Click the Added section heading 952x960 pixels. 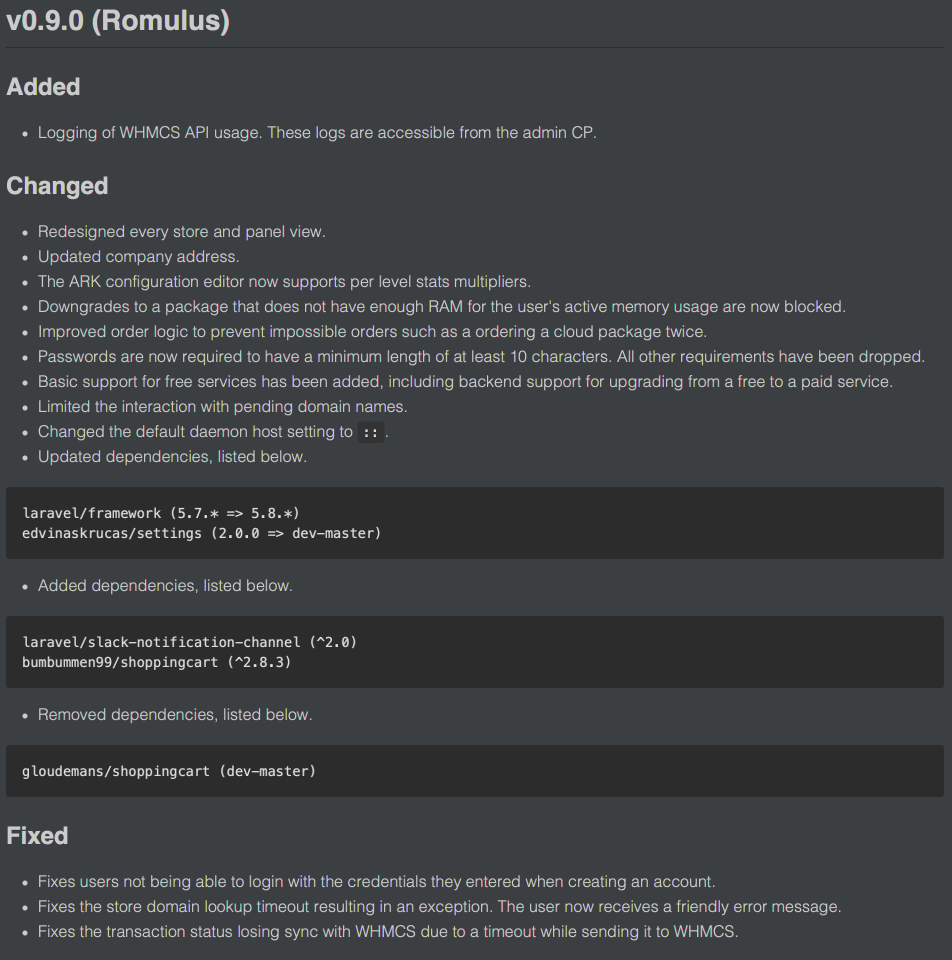pos(43,87)
